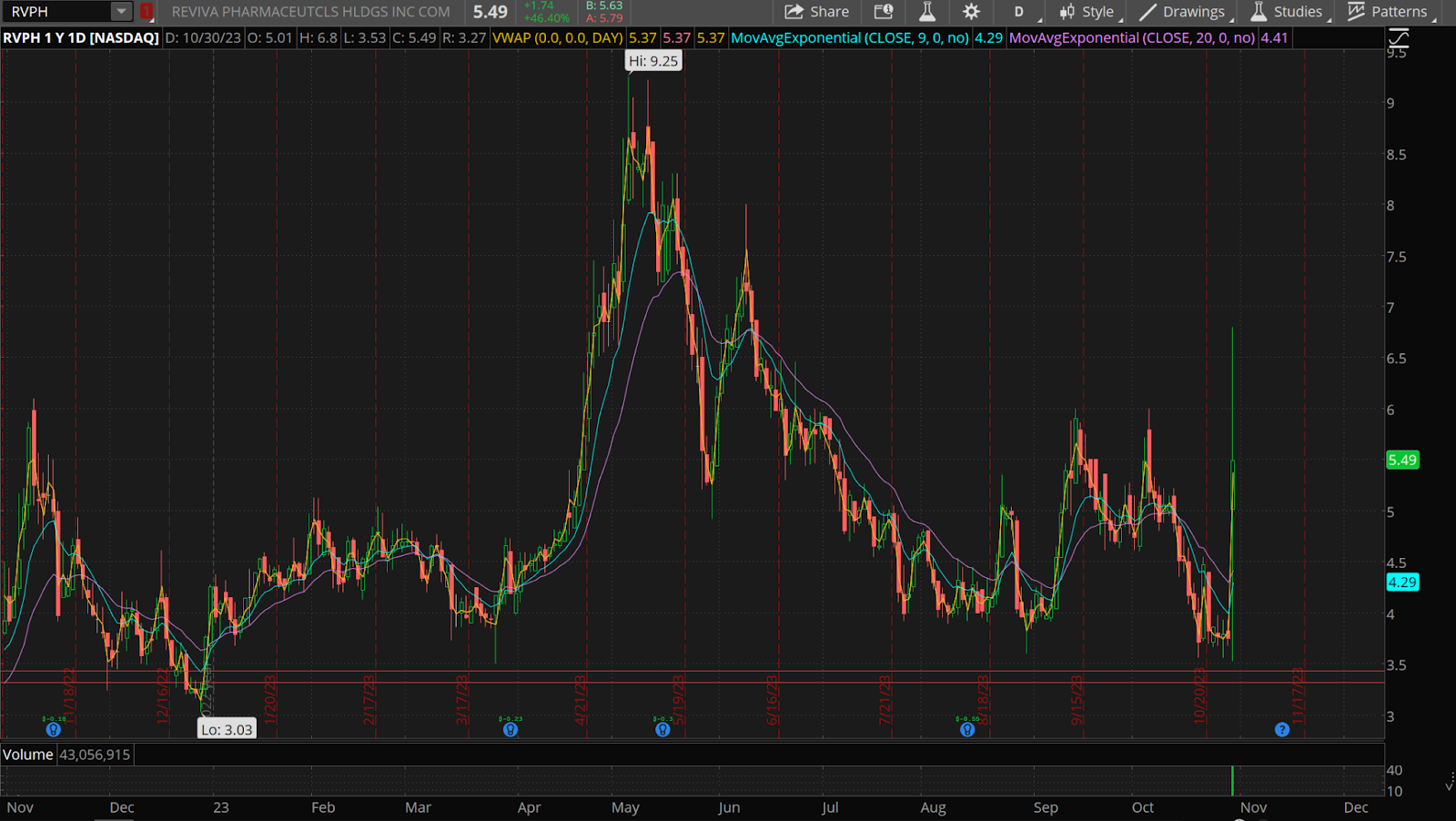The width and height of the screenshot is (1456, 821).
Task: Click the April earnings lightbulb marker
Action: (511, 729)
